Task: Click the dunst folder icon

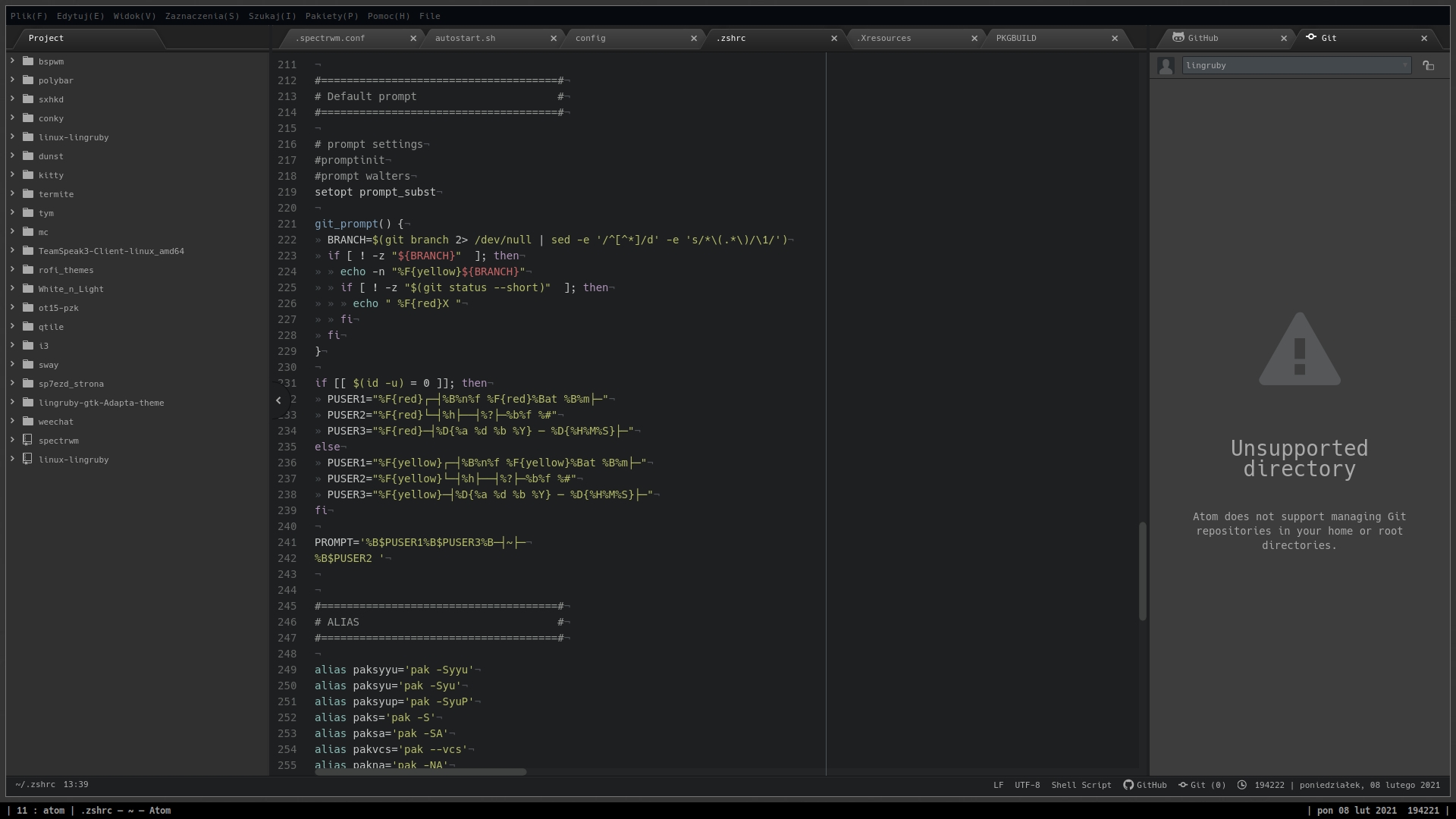Action: [28, 156]
